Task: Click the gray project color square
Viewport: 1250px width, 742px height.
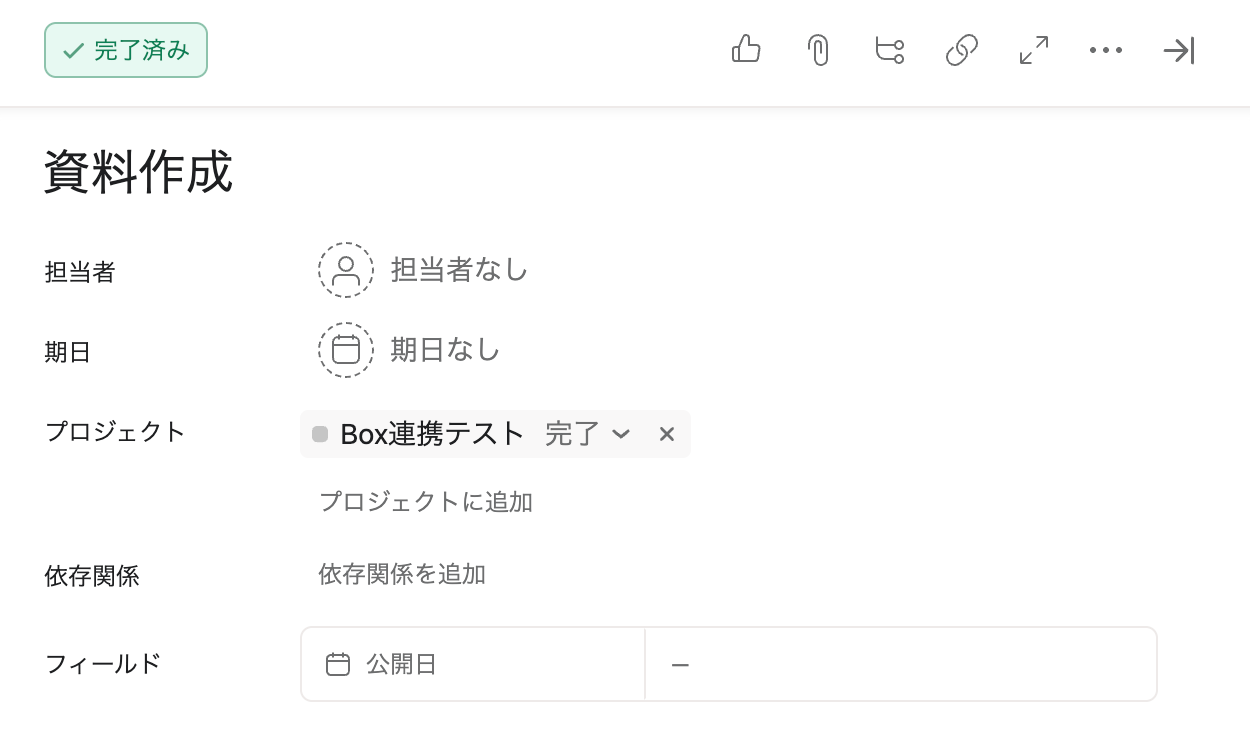Action: pyautogui.click(x=320, y=434)
